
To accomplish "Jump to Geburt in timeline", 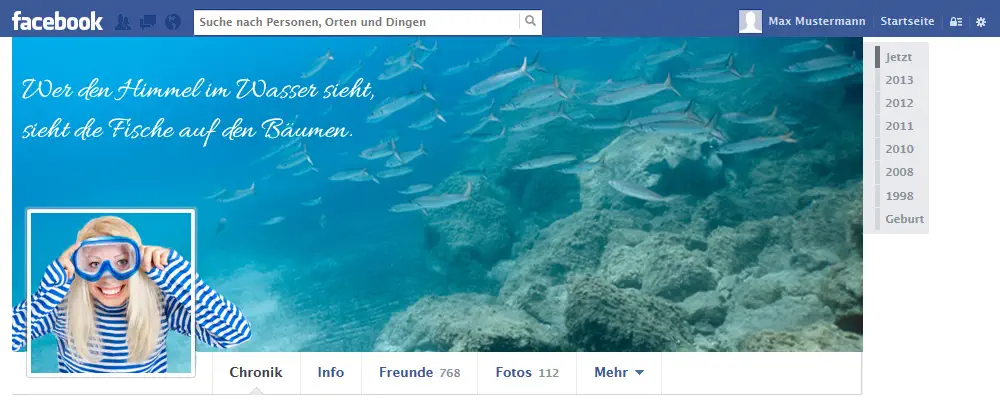I will point(904,219).
